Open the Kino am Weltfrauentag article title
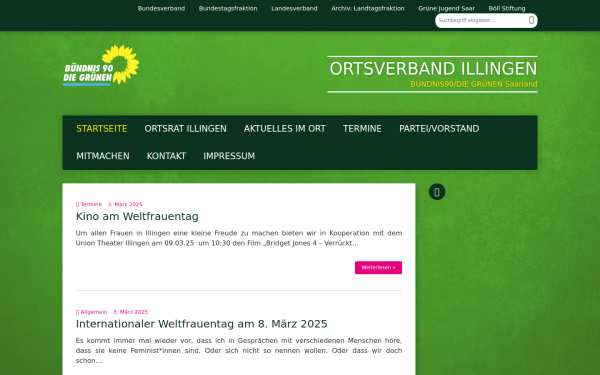Viewport: 600px width, 375px height. 137,217
